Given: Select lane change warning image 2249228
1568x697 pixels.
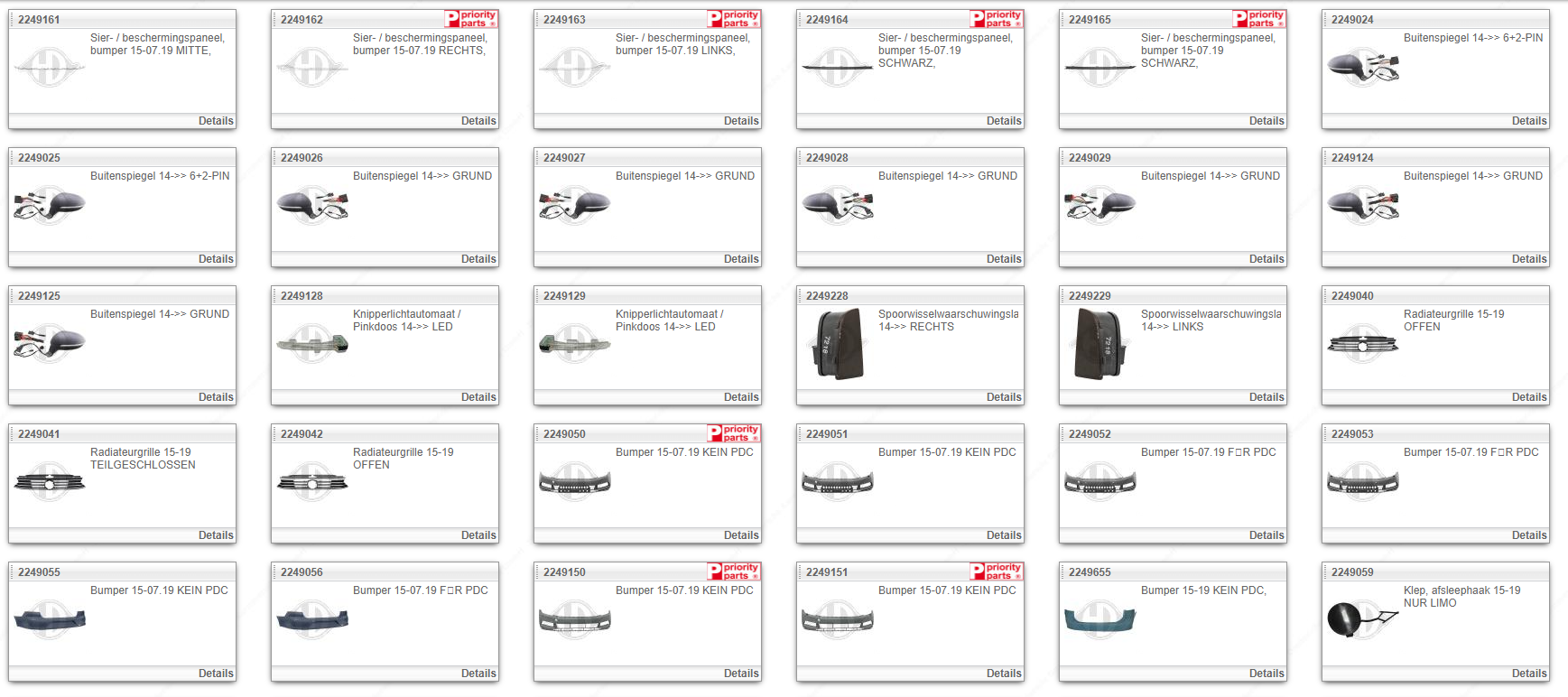Looking at the screenshot, I should (838, 344).
